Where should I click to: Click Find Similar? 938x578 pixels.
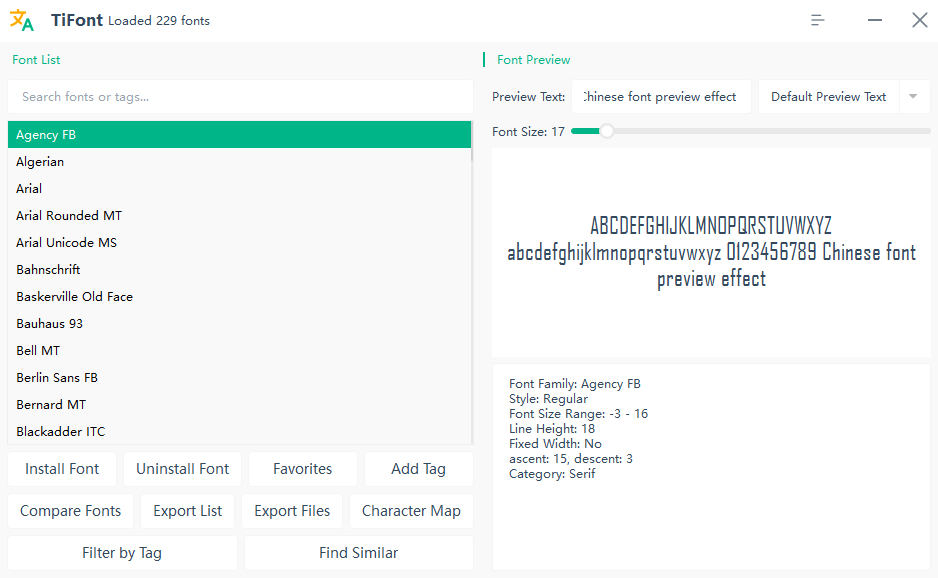pyautogui.click(x=358, y=552)
